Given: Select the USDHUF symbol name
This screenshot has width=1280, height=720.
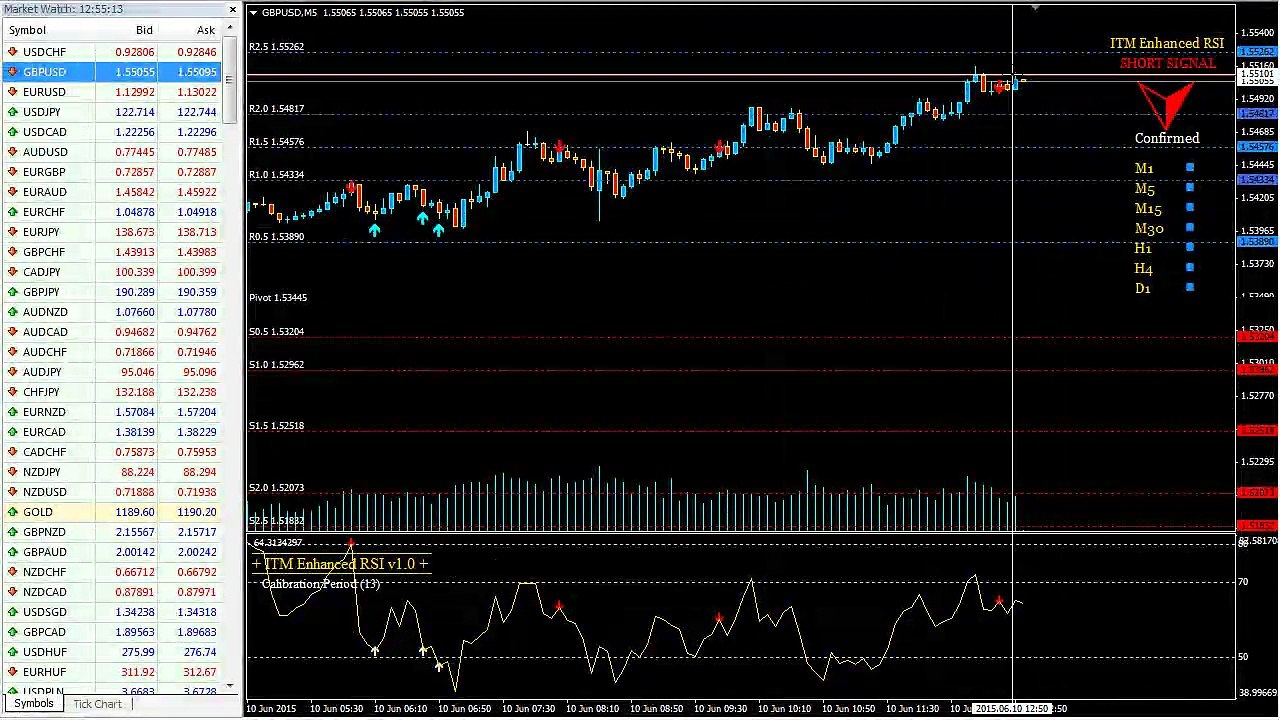Looking at the screenshot, I should point(44,652).
